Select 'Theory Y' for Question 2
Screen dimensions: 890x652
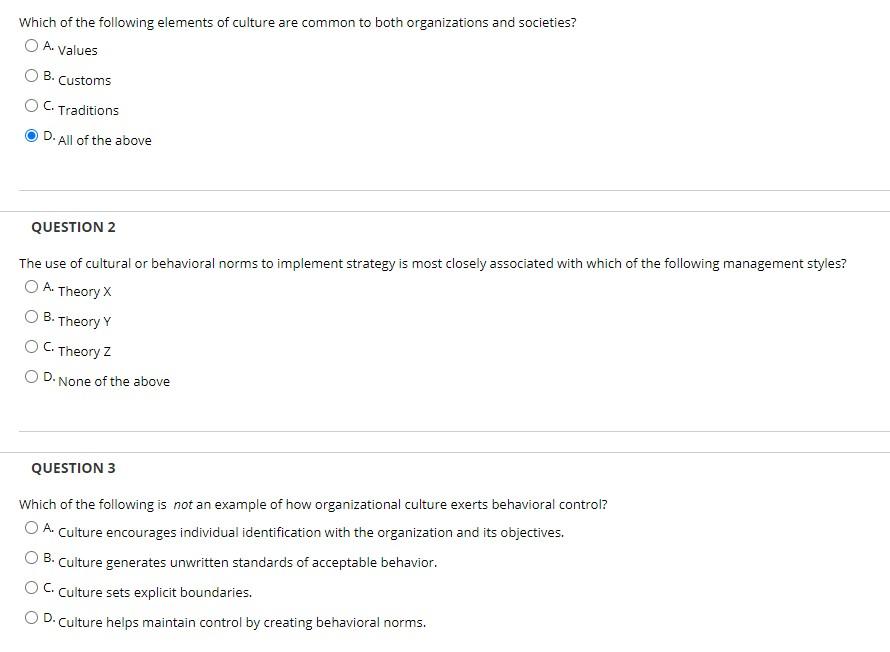click(x=31, y=316)
